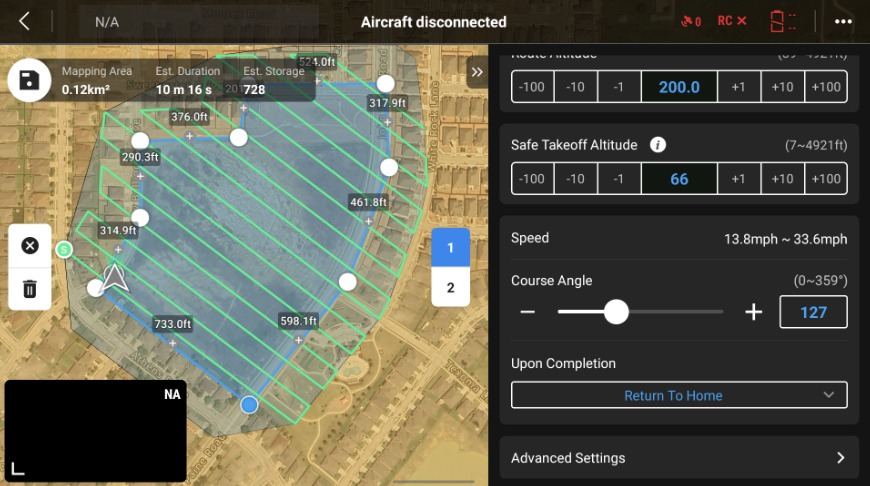
Task: Select the vertex between 290.3ft and 376.0ft edges
Action: pos(140,140)
